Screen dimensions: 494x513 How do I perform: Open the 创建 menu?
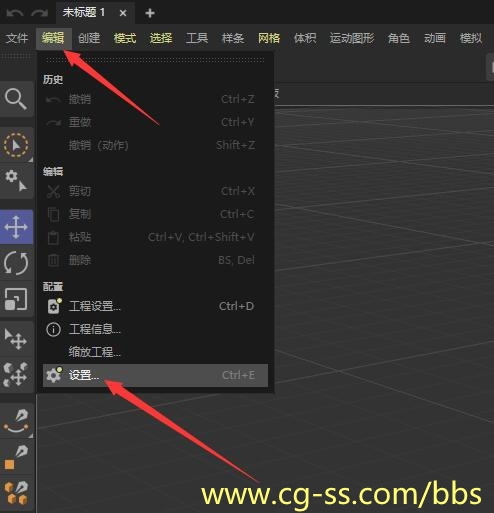coord(89,38)
